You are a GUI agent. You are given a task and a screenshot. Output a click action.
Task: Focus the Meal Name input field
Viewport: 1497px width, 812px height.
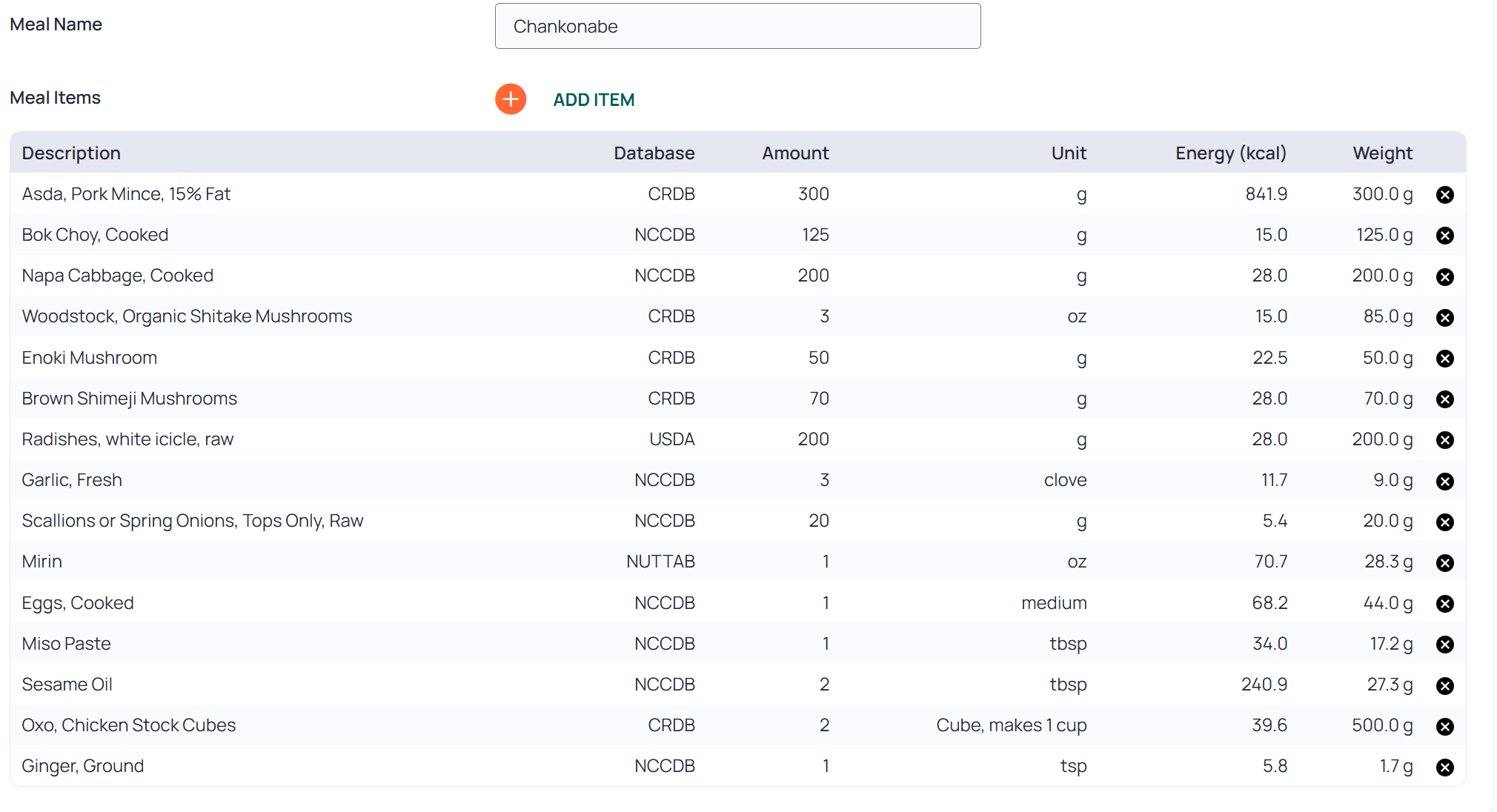pos(737,26)
